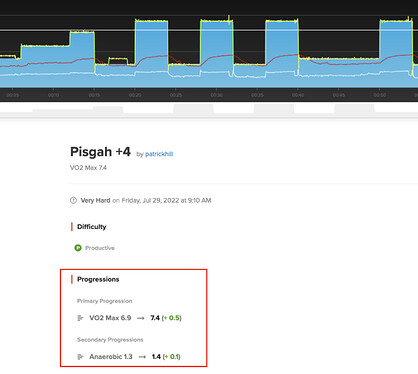Click the 'Very Hard' rating text
418x374 pixels.
point(95,200)
